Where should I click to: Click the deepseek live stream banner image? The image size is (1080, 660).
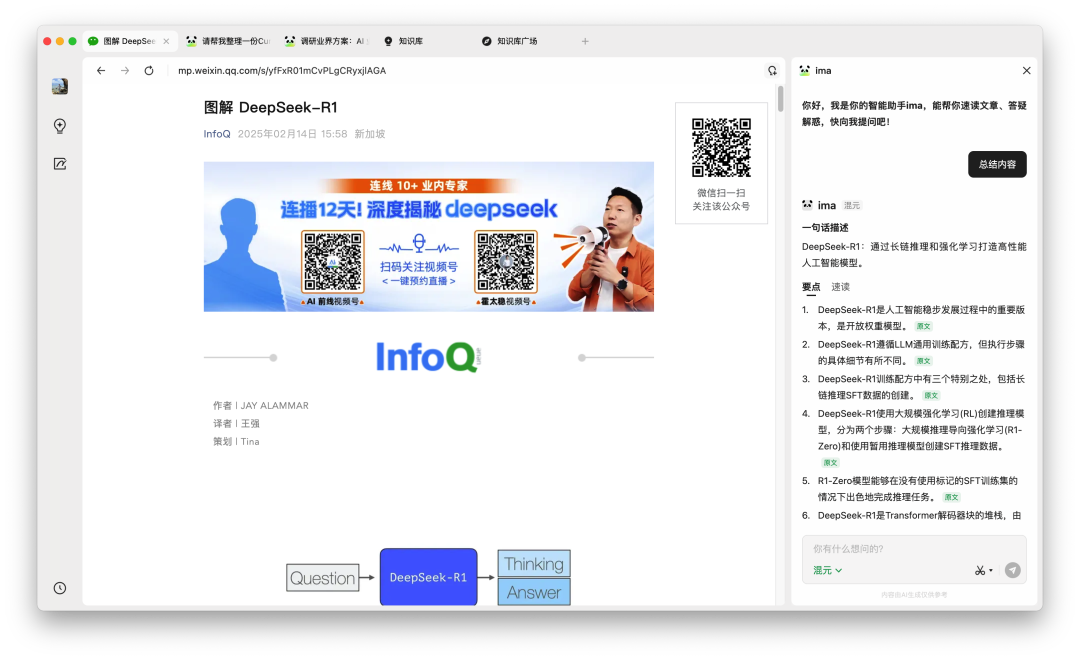pos(428,236)
